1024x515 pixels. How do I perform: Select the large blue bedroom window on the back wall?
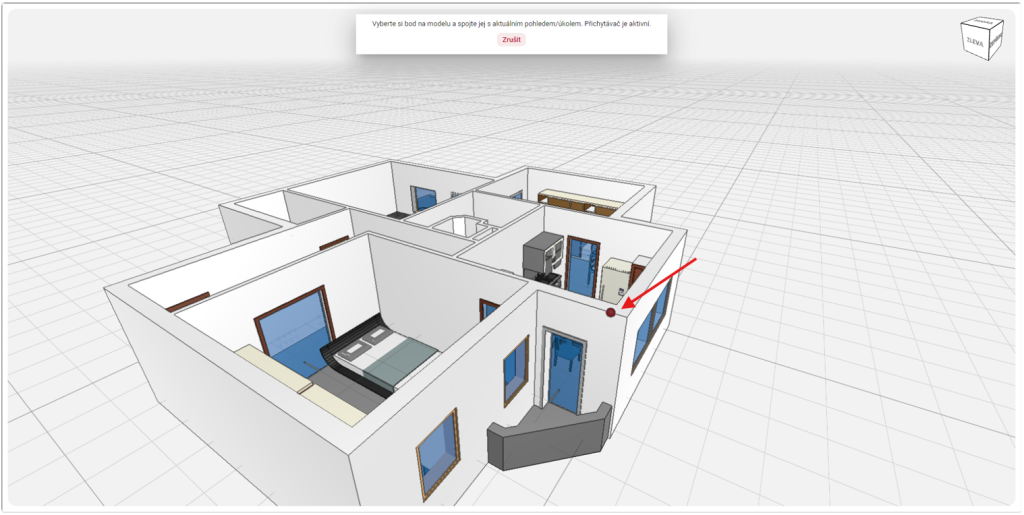click(295, 328)
